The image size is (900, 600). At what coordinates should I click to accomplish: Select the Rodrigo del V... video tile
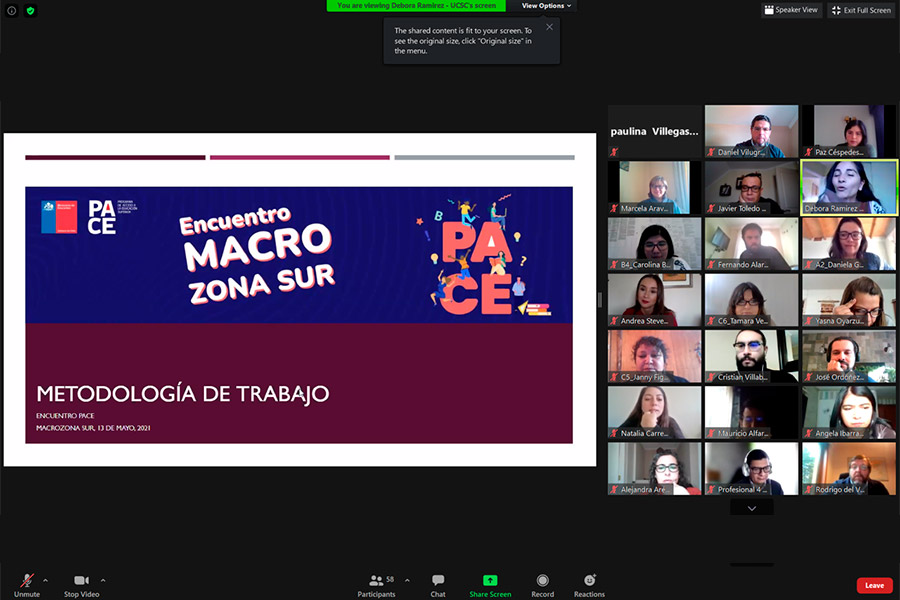point(849,469)
